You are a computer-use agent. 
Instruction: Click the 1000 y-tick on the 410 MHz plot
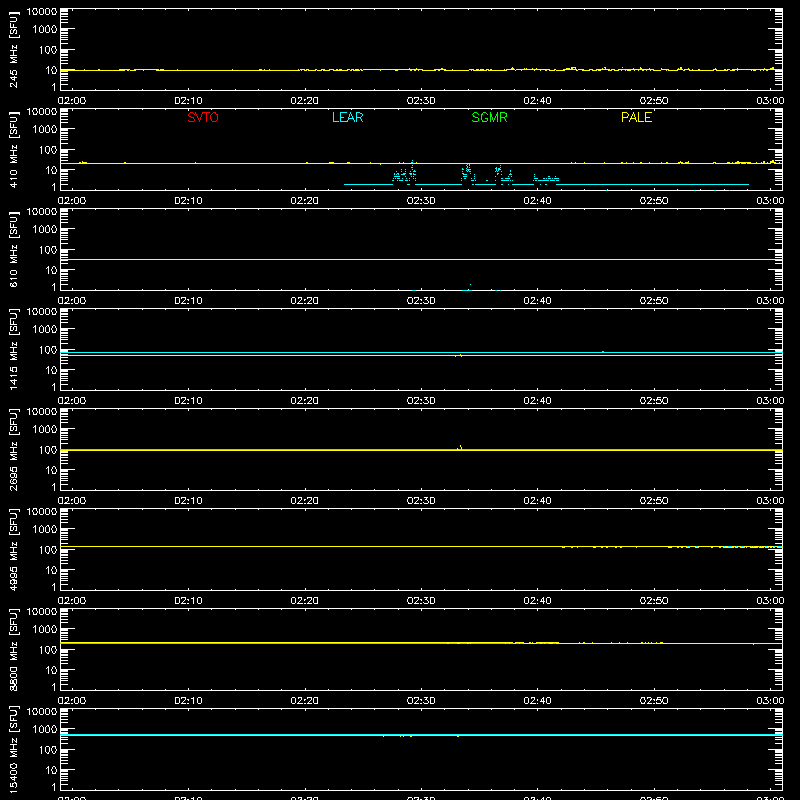[x=45, y=130]
